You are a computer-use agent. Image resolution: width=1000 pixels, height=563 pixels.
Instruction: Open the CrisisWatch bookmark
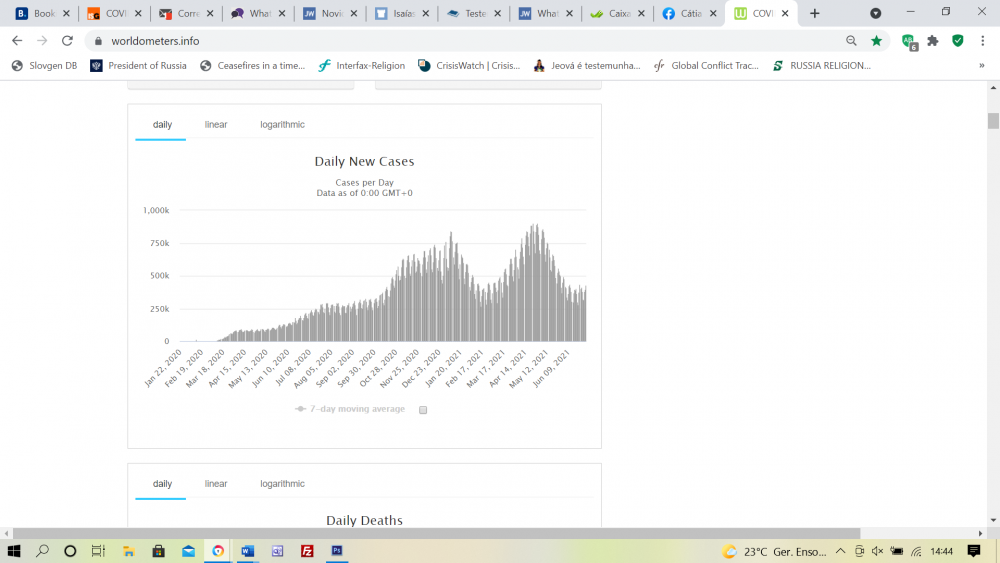(469, 66)
